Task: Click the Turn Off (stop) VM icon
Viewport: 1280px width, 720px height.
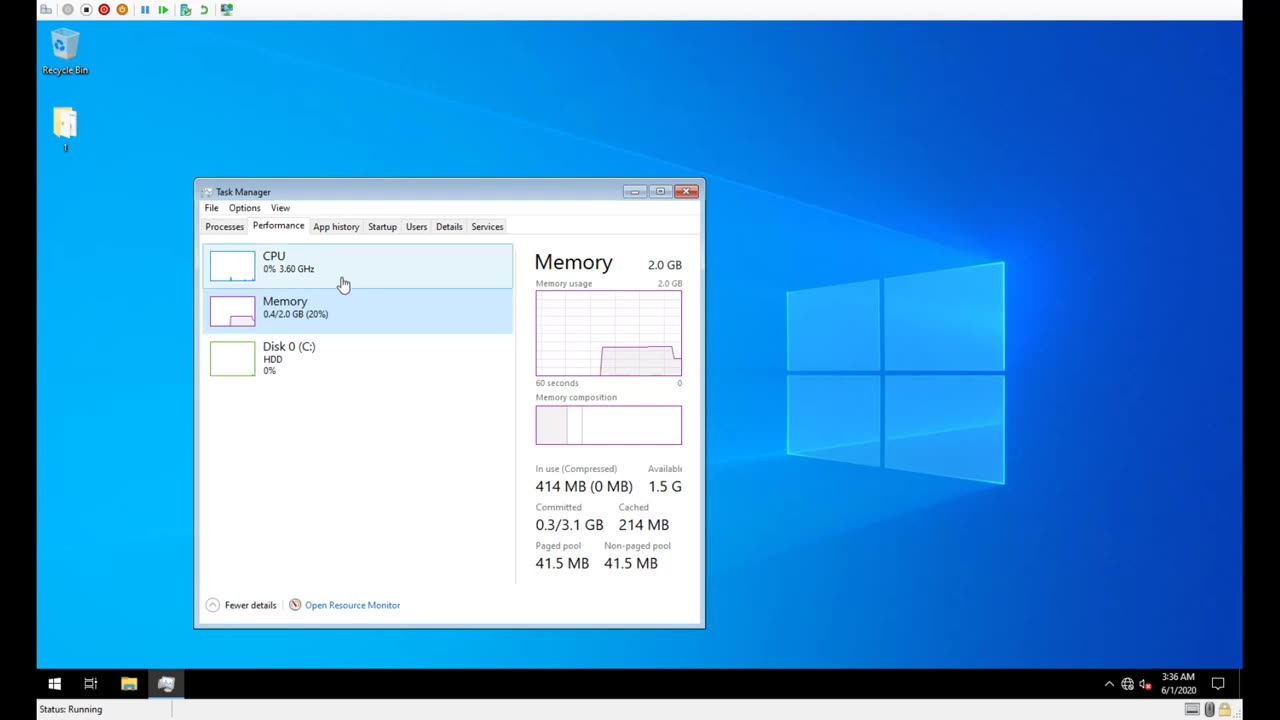Action: pyautogui.click(x=86, y=10)
